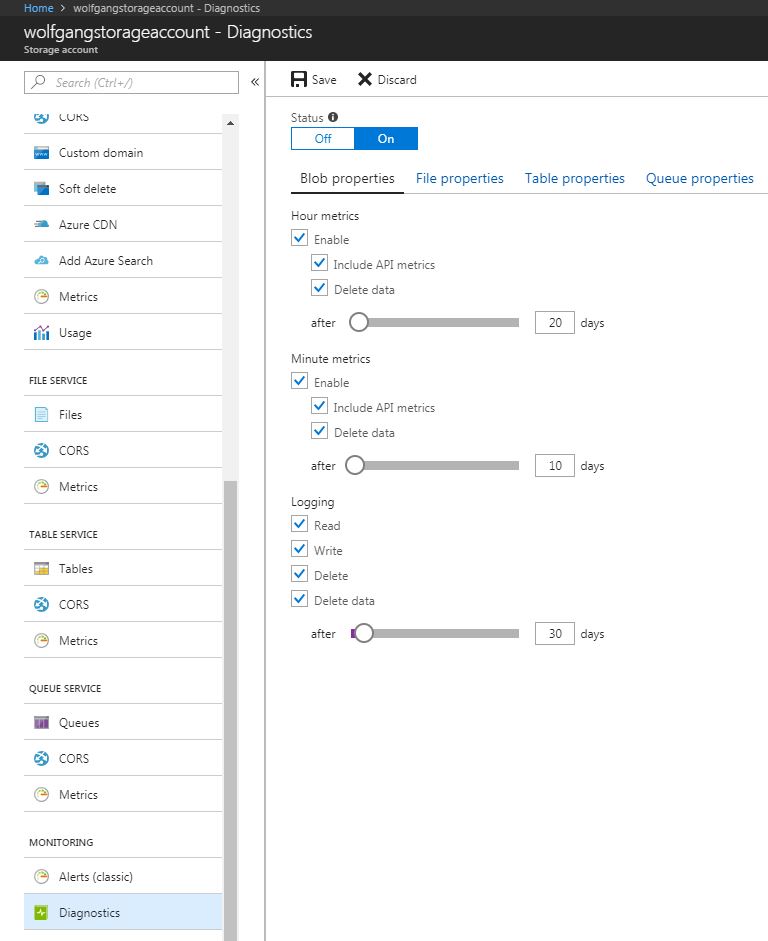Viewport: 768px width, 941px height.
Task: Click the Diagnostics green icon
Action: [41, 913]
